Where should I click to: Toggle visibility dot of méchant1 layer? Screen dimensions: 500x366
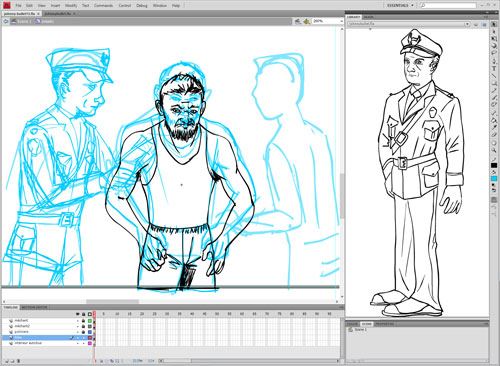coord(77,321)
